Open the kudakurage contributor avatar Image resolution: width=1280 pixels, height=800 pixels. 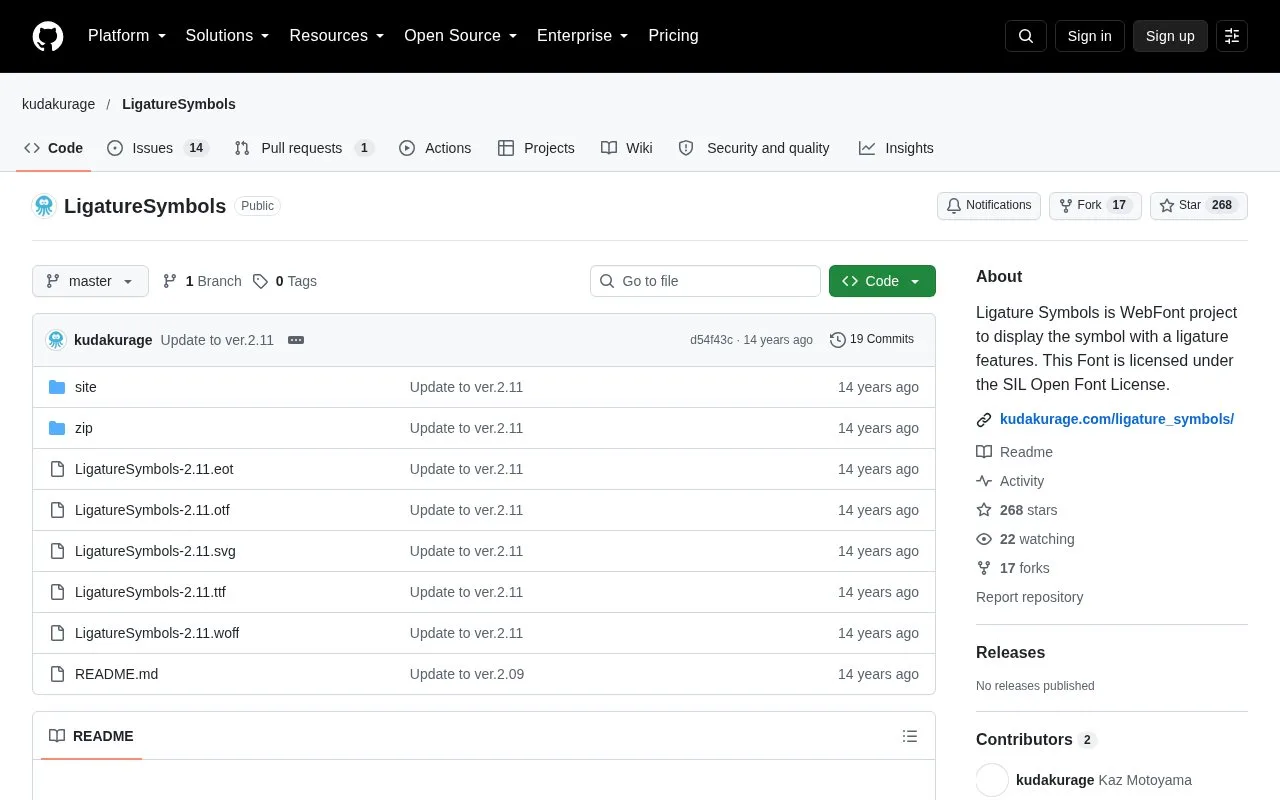pos(992,780)
